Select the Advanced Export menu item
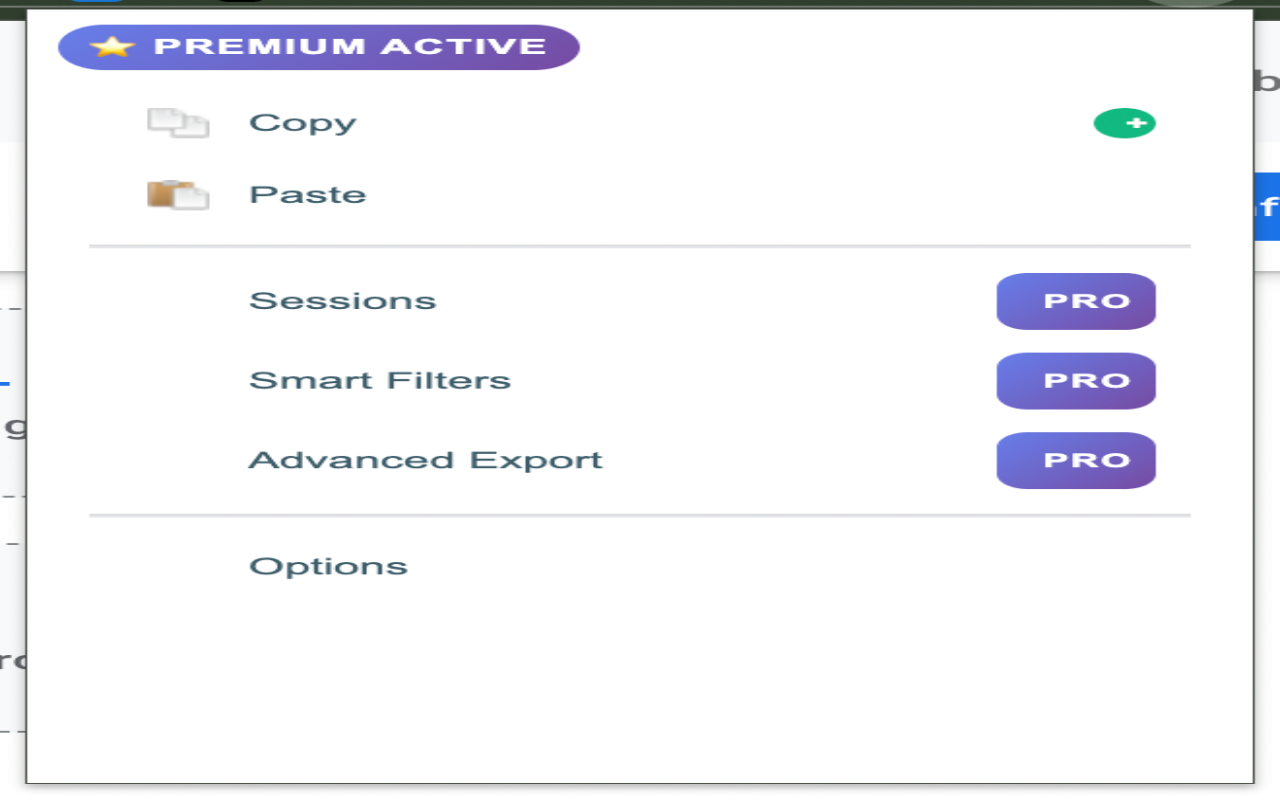This screenshot has height=800, width=1280. point(425,460)
